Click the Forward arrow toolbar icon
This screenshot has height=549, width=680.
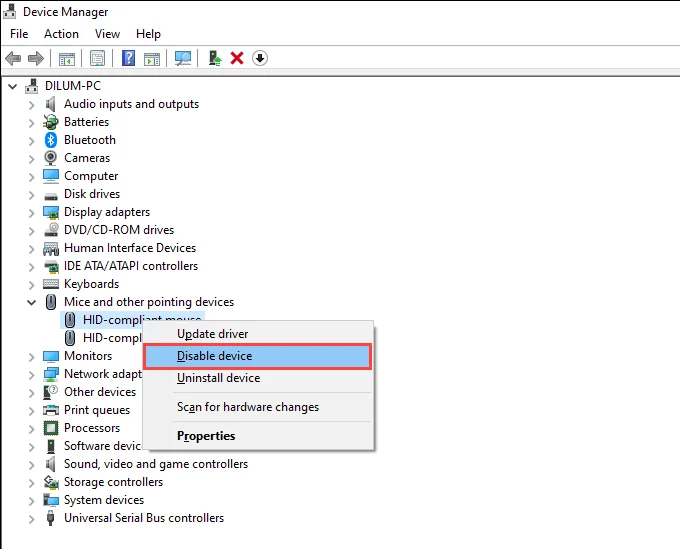pos(36,58)
